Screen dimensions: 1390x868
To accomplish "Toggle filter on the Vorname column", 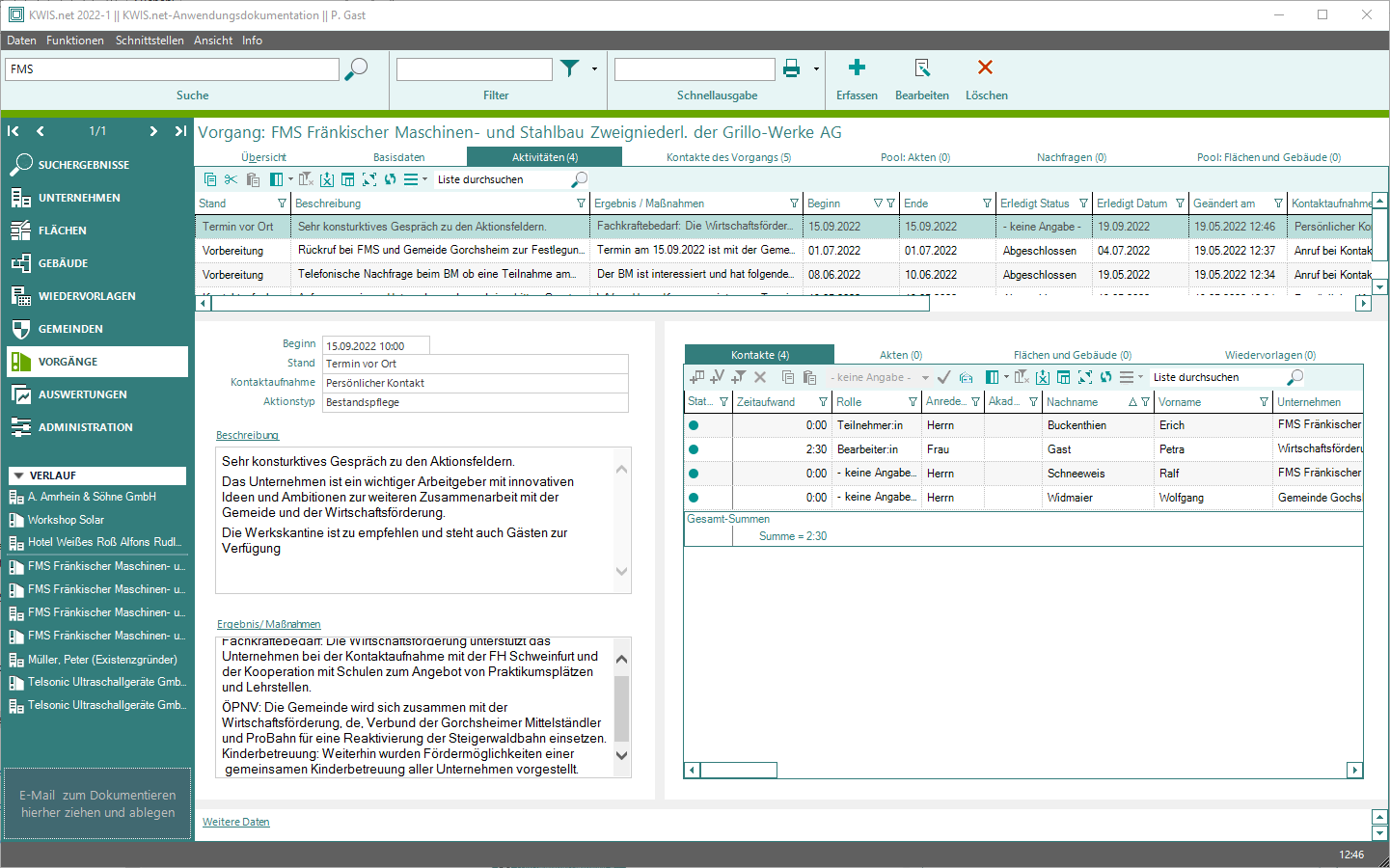I will [x=1264, y=402].
